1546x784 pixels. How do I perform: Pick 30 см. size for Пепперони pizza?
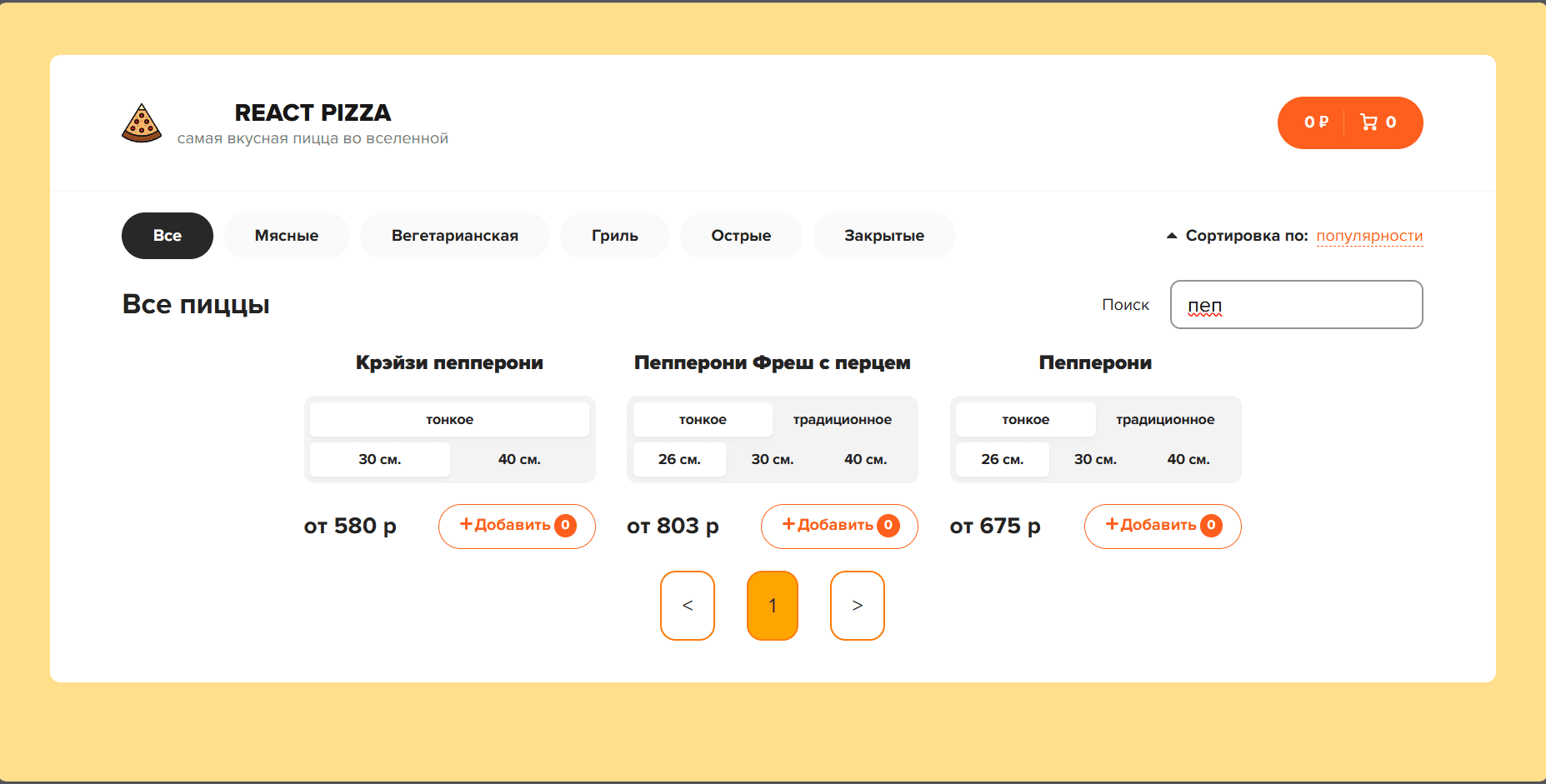pyautogui.click(x=1095, y=459)
